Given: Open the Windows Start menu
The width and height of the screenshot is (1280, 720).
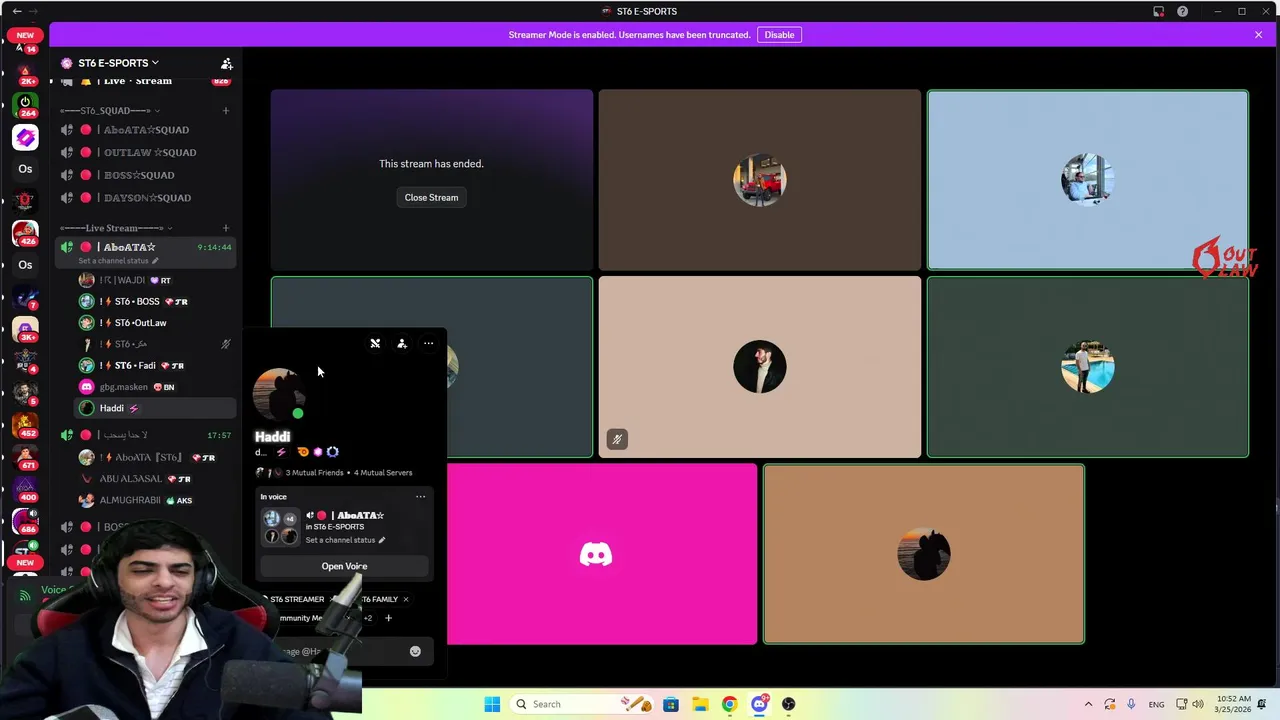Looking at the screenshot, I should pos(492,704).
